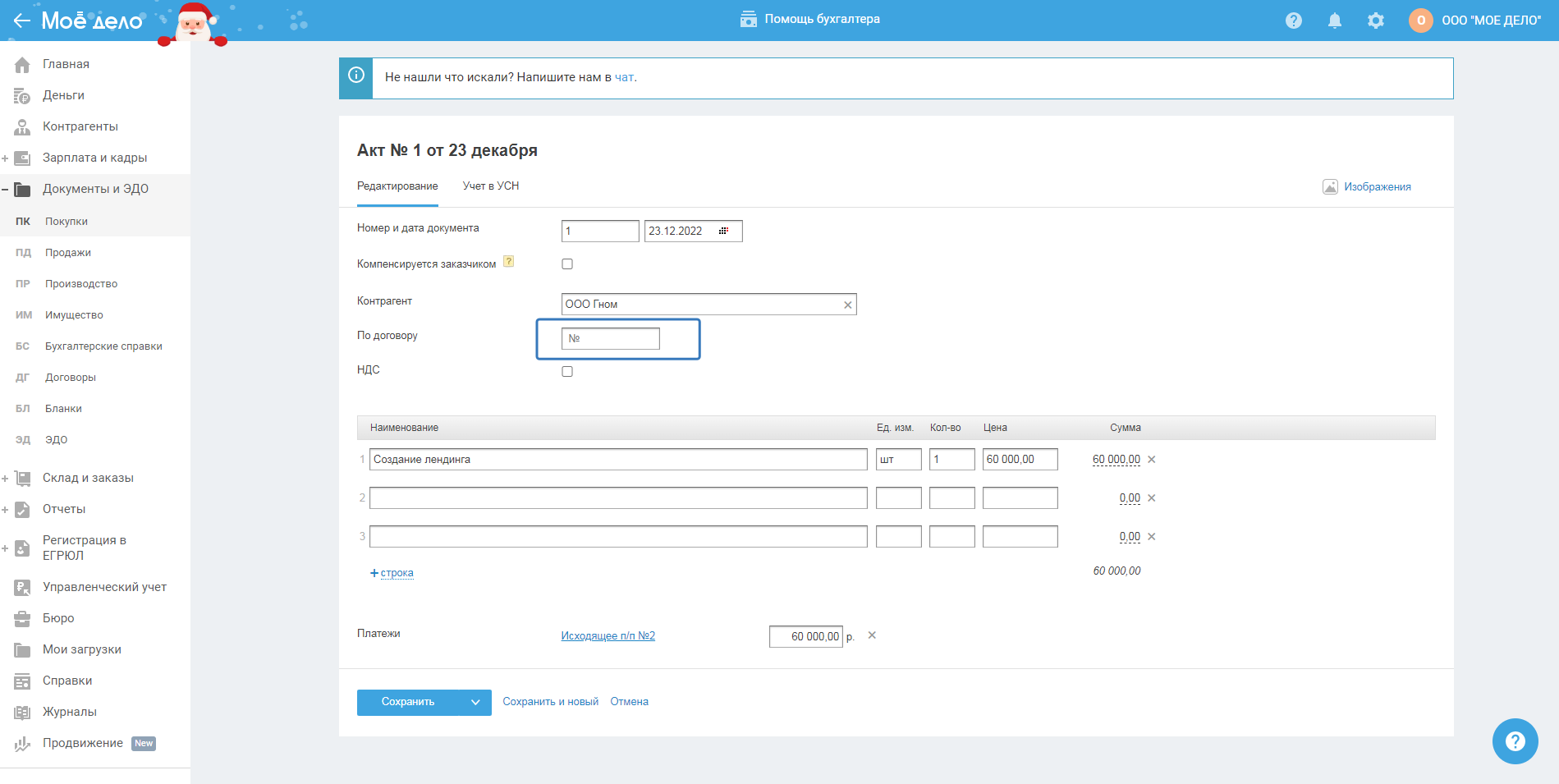
Task: Open the notifications bell icon
Action: 1335,21
